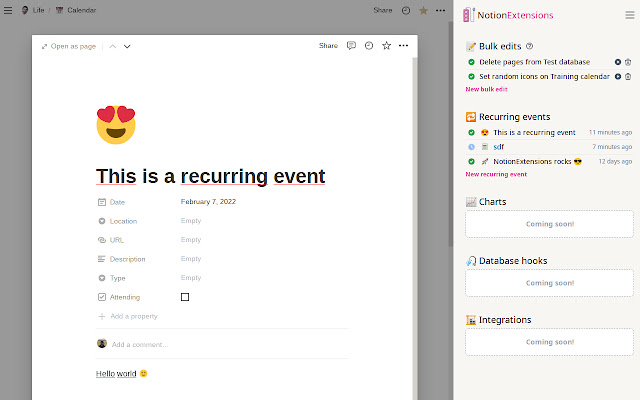Open the three-dot menu in the top bar
Viewport: 640px width, 400px height.
440,10
